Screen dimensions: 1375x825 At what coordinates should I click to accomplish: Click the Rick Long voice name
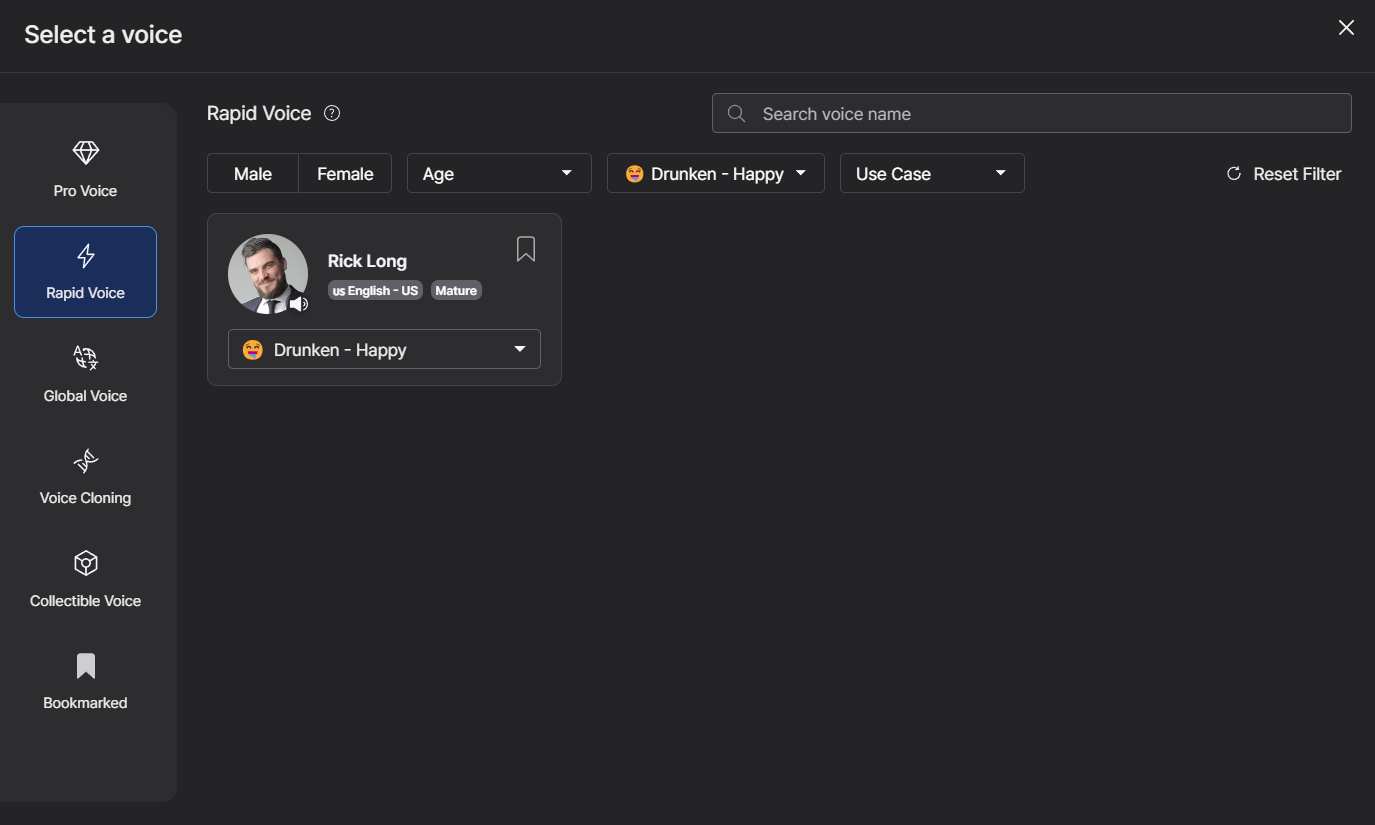[x=367, y=261]
